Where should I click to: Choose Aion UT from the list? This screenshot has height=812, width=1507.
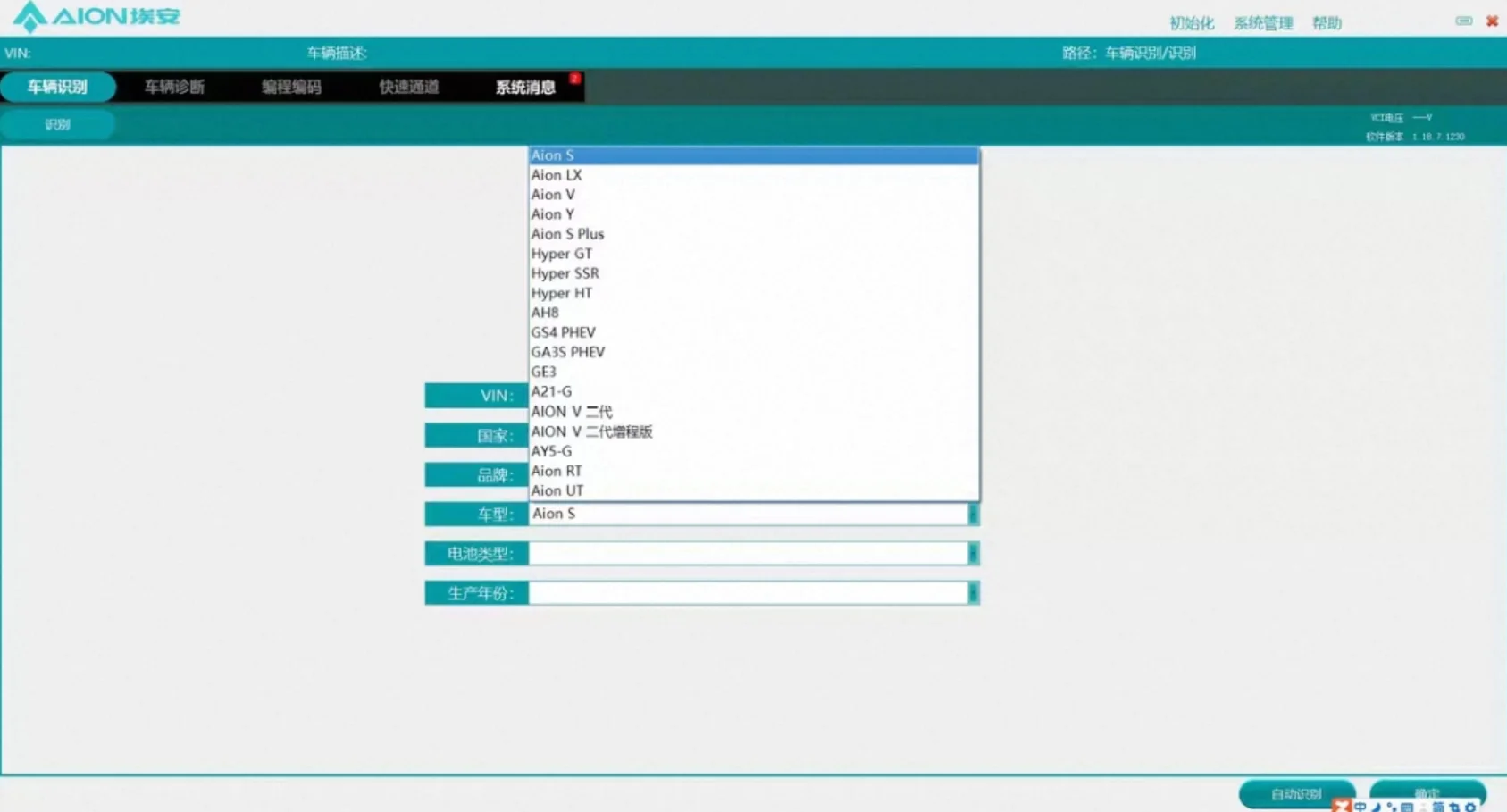[754, 490]
